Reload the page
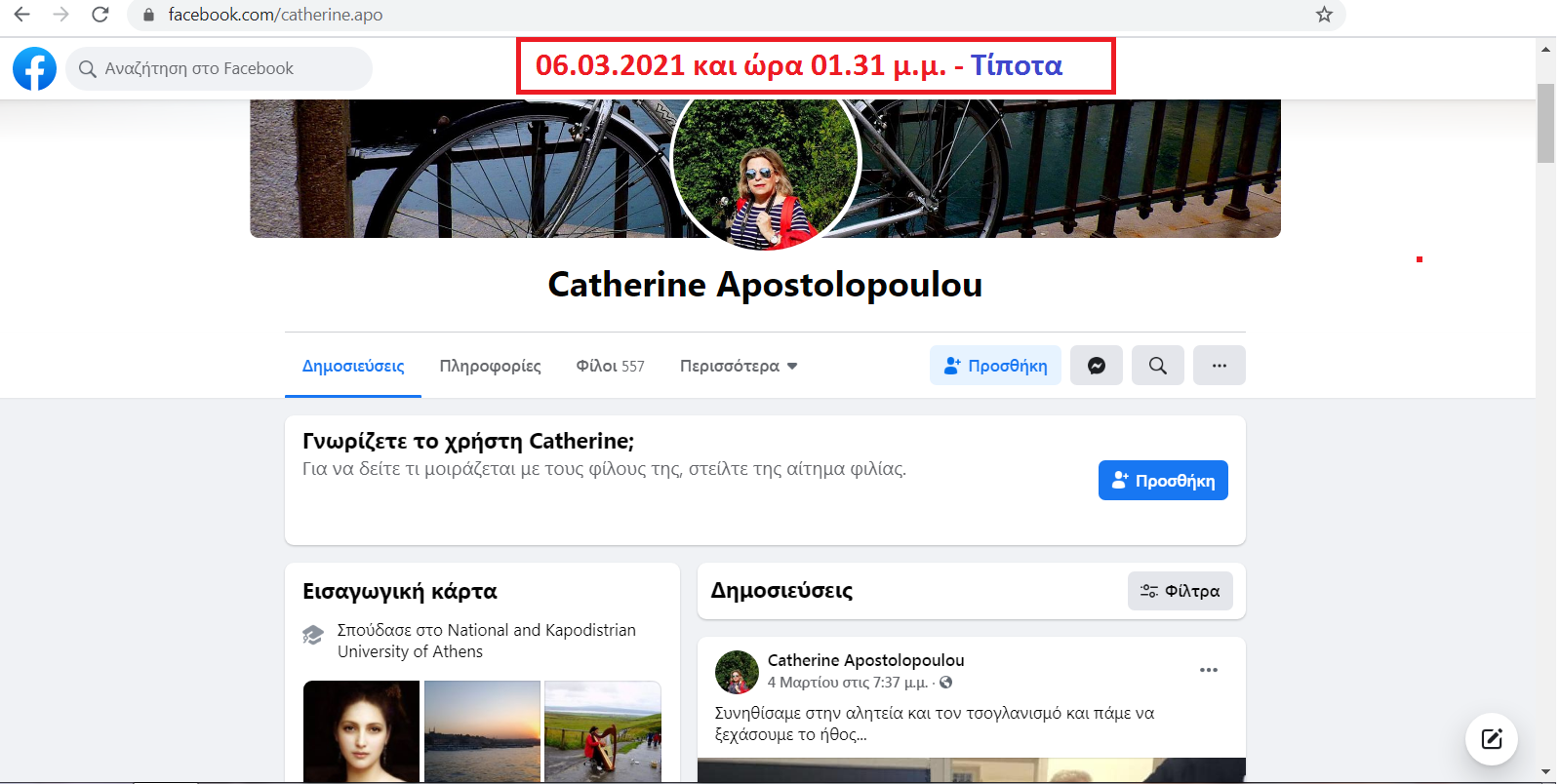 [100, 15]
